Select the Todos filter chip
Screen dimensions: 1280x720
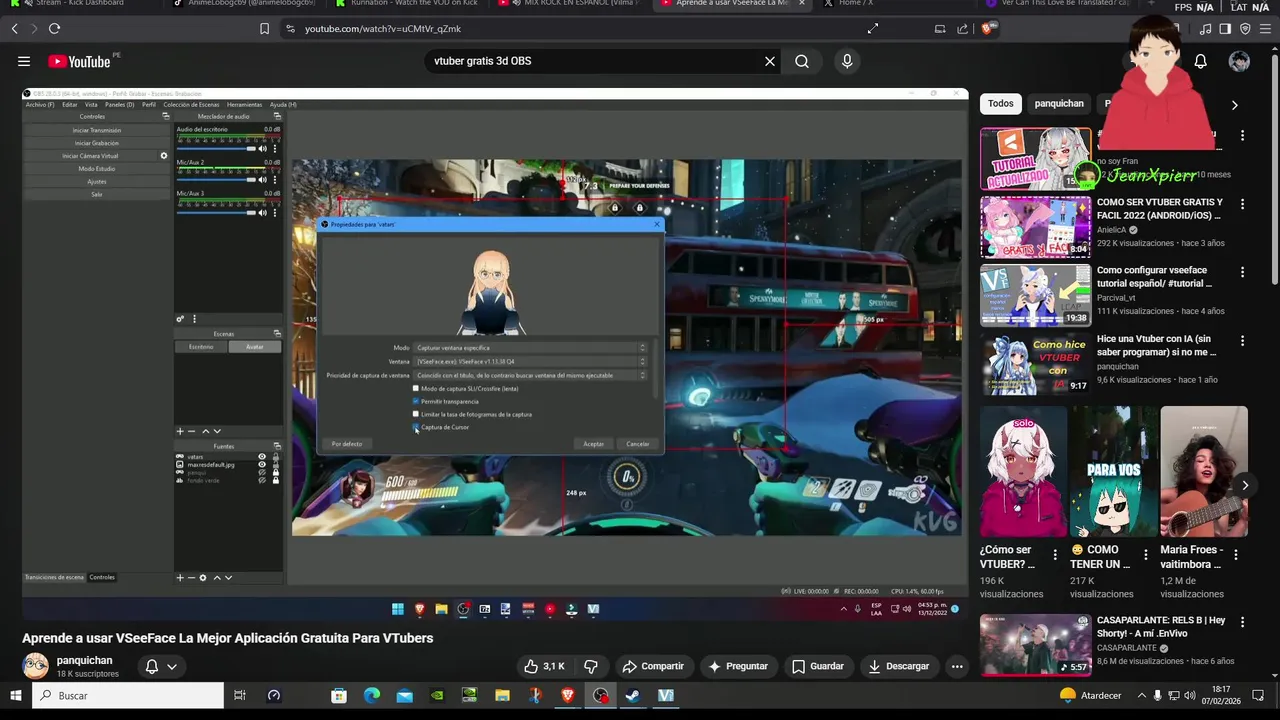click(1001, 104)
